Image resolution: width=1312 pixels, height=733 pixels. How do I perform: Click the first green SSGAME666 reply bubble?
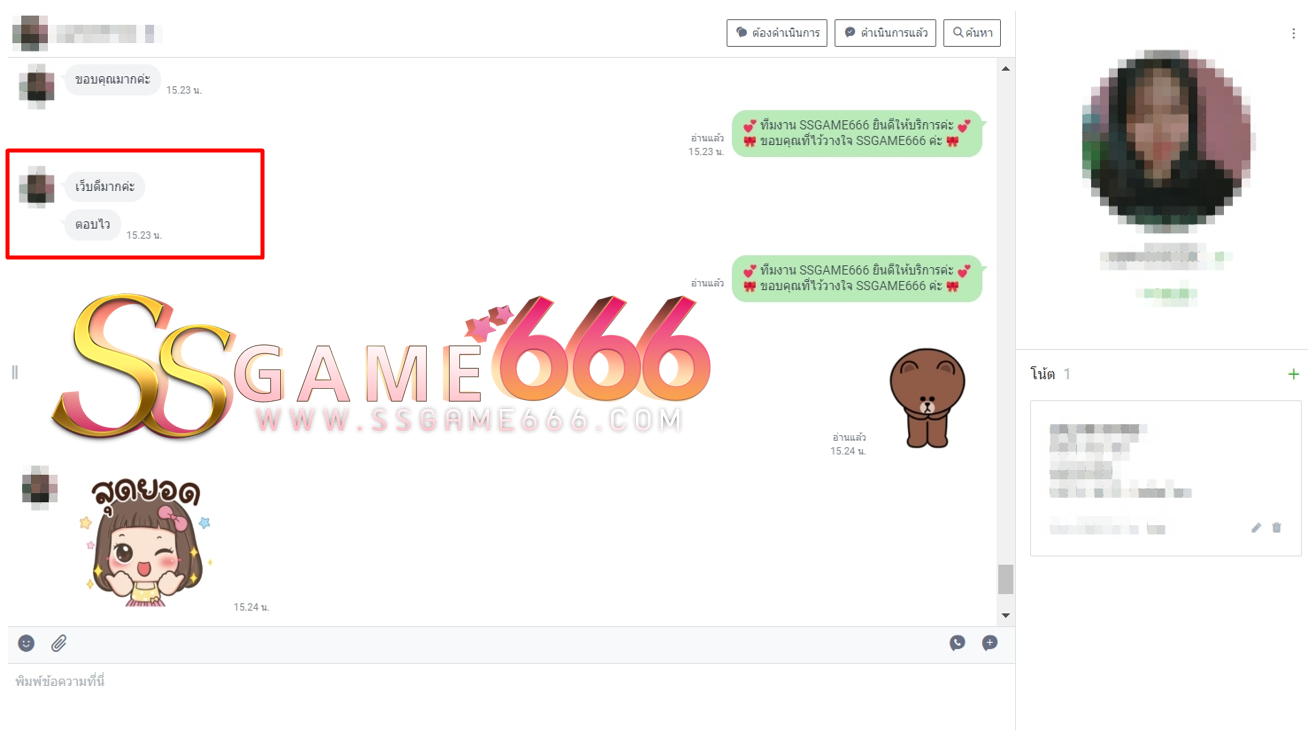[x=857, y=134]
